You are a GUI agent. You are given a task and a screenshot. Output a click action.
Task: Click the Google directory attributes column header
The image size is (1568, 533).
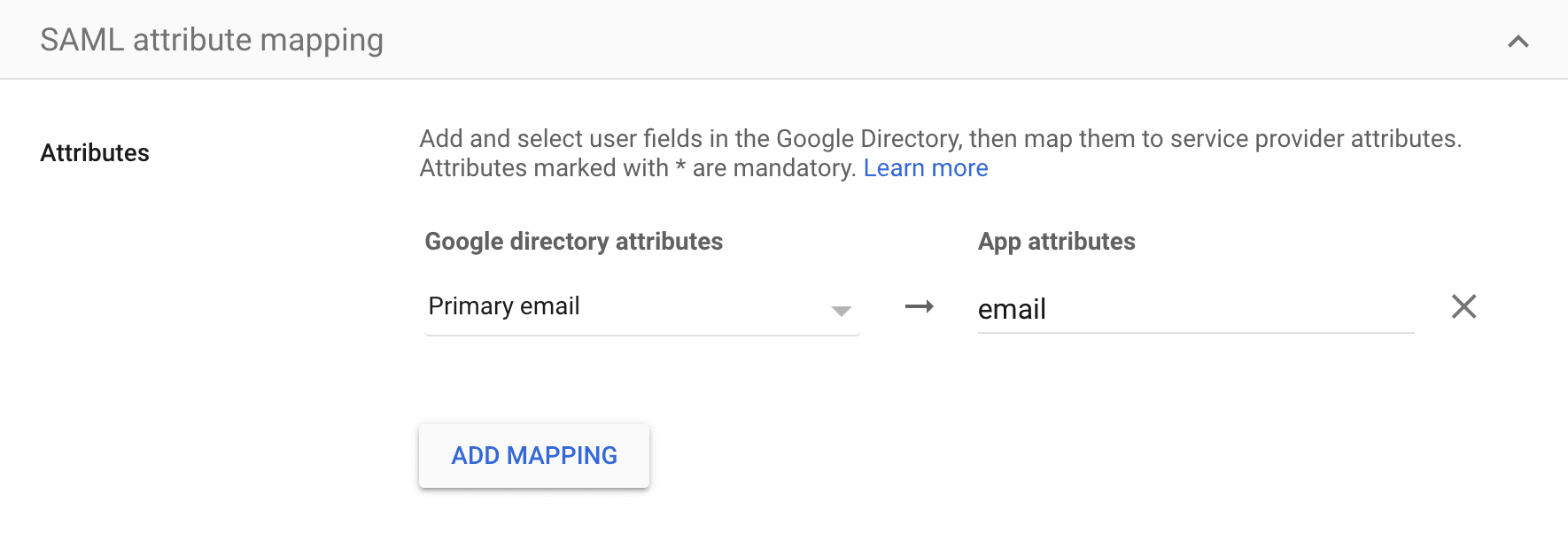pyautogui.click(x=573, y=241)
